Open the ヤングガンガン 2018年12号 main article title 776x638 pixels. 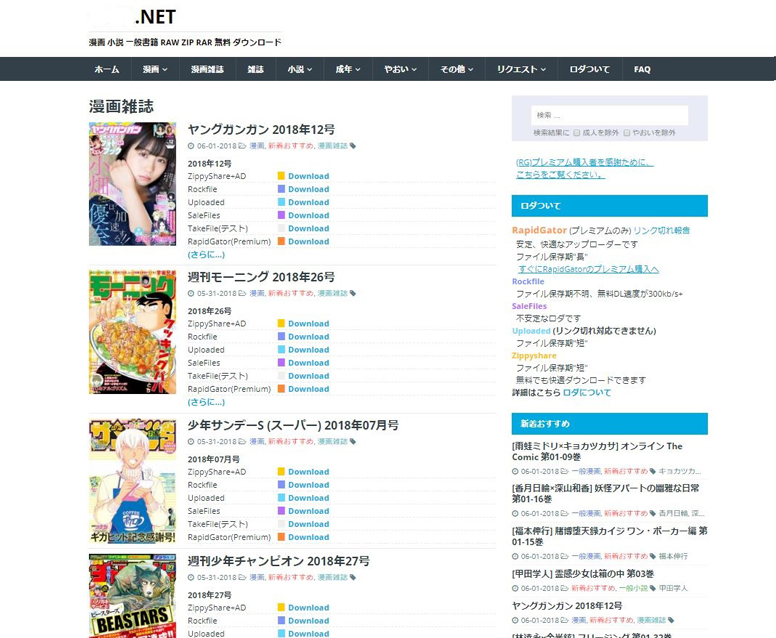pyautogui.click(x=261, y=130)
